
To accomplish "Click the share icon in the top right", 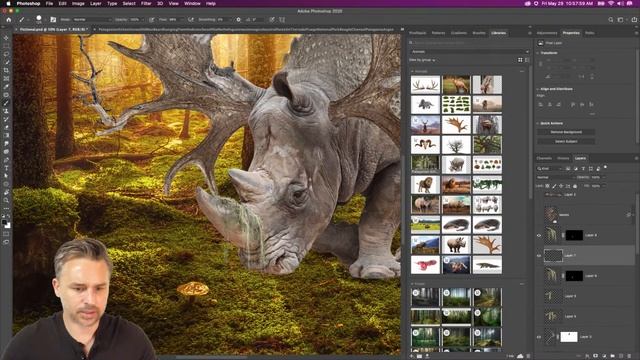I will click(x=634, y=20).
